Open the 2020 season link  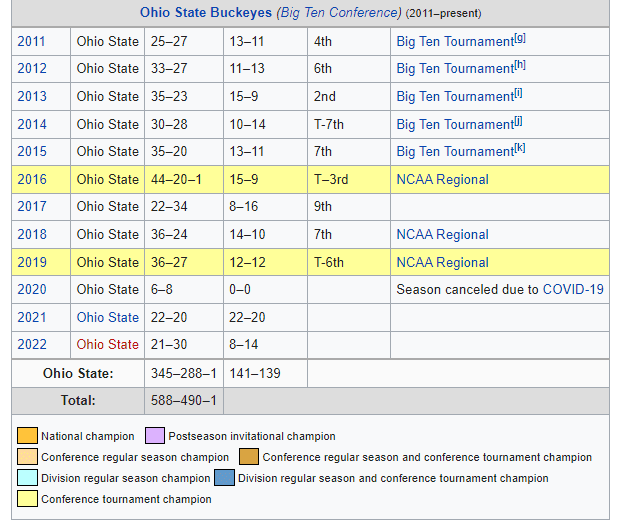32,289
